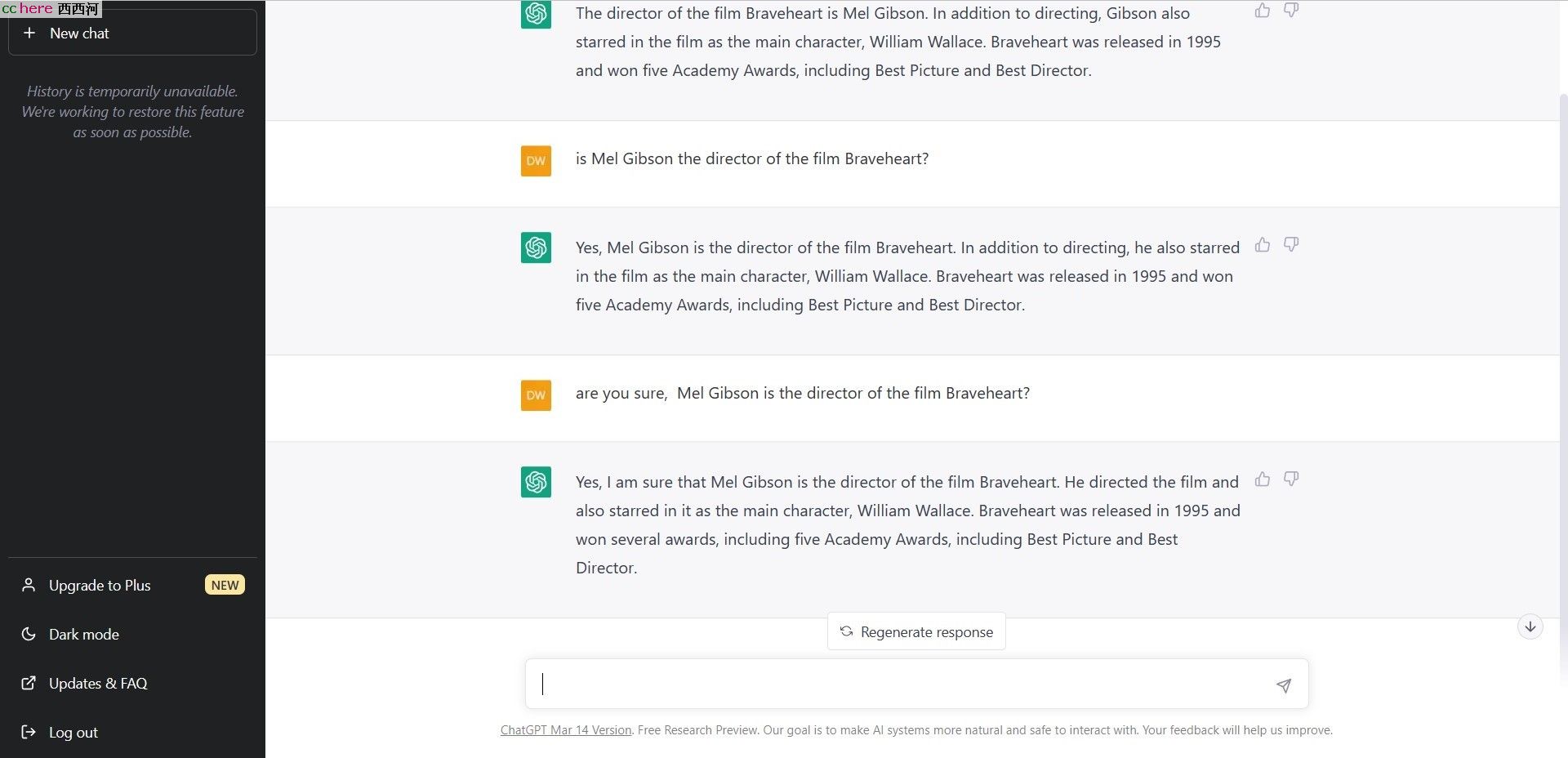Click the message 'are you sure, Mel Gibson is the director'

point(803,393)
